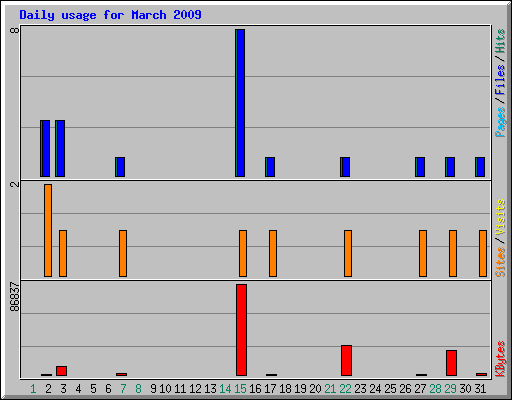
Task: Click the tiny red KBytes bar for day 7
Action: click(121, 374)
